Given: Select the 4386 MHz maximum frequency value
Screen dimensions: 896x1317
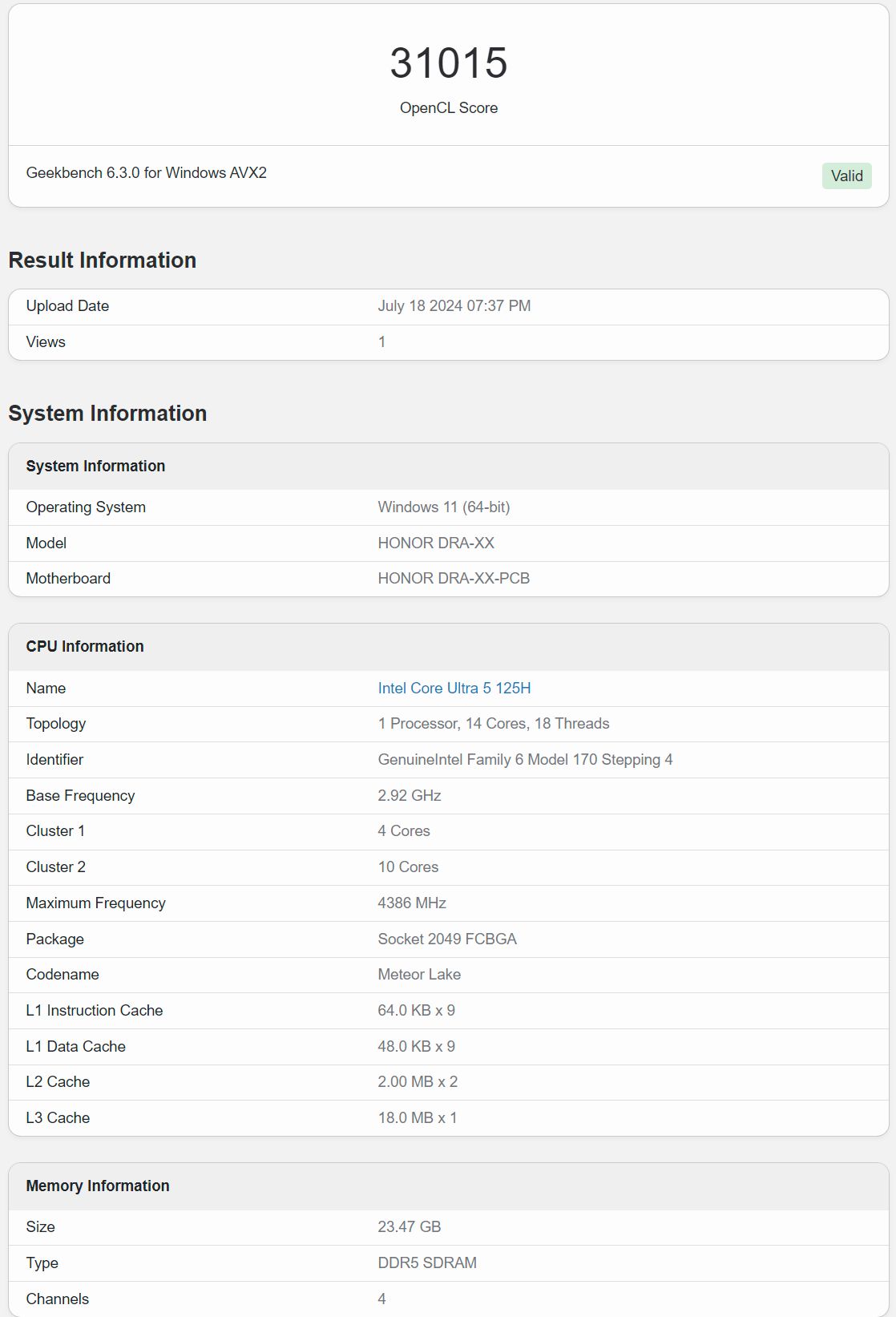Looking at the screenshot, I should coord(411,903).
